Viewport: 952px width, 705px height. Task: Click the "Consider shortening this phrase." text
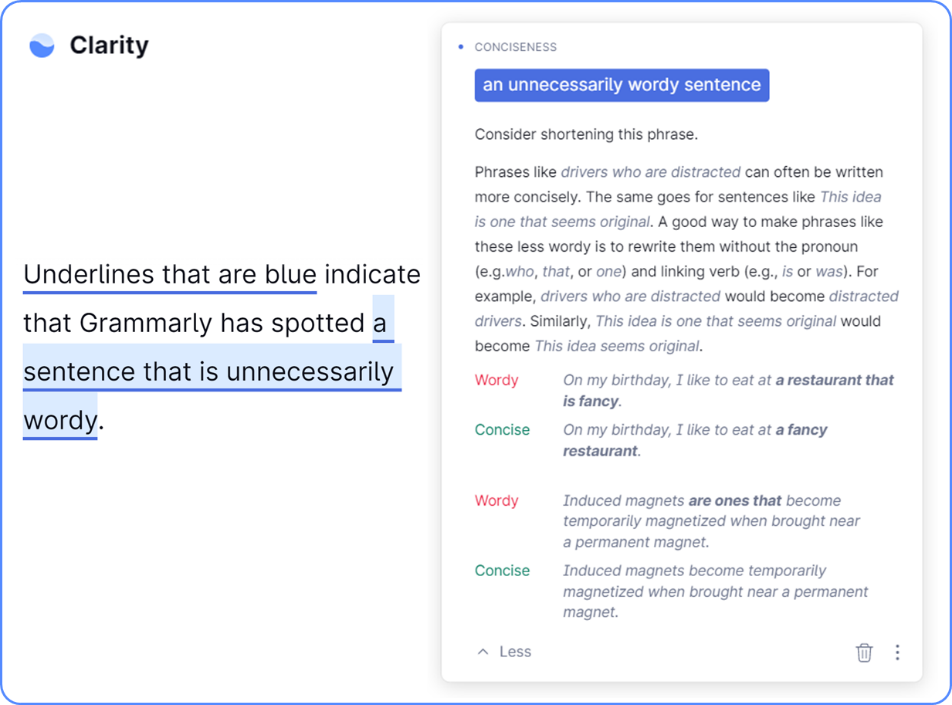point(586,134)
